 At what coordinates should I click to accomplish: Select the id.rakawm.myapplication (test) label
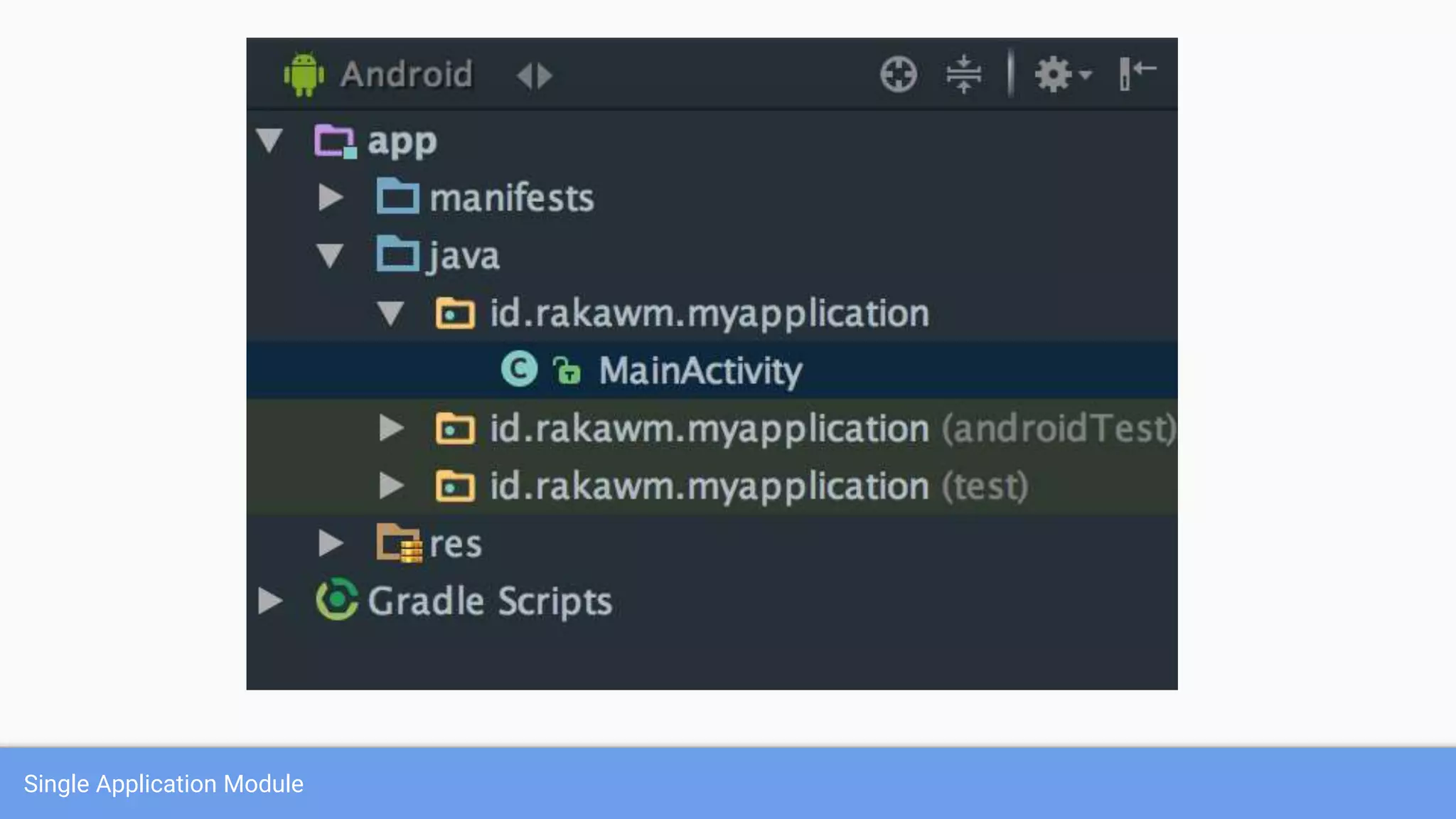759,487
